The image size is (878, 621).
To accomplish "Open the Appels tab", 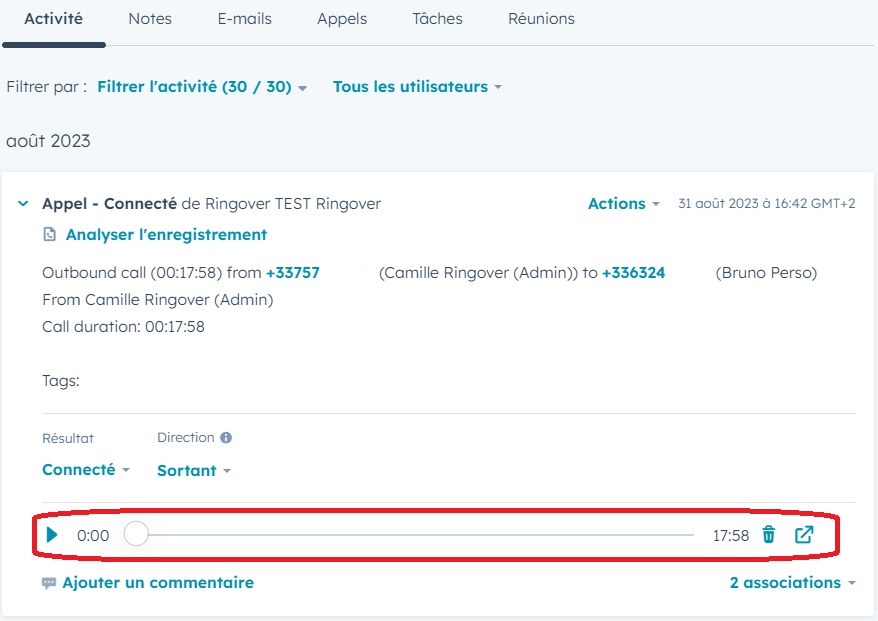I will pyautogui.click(x=342, y=18).
